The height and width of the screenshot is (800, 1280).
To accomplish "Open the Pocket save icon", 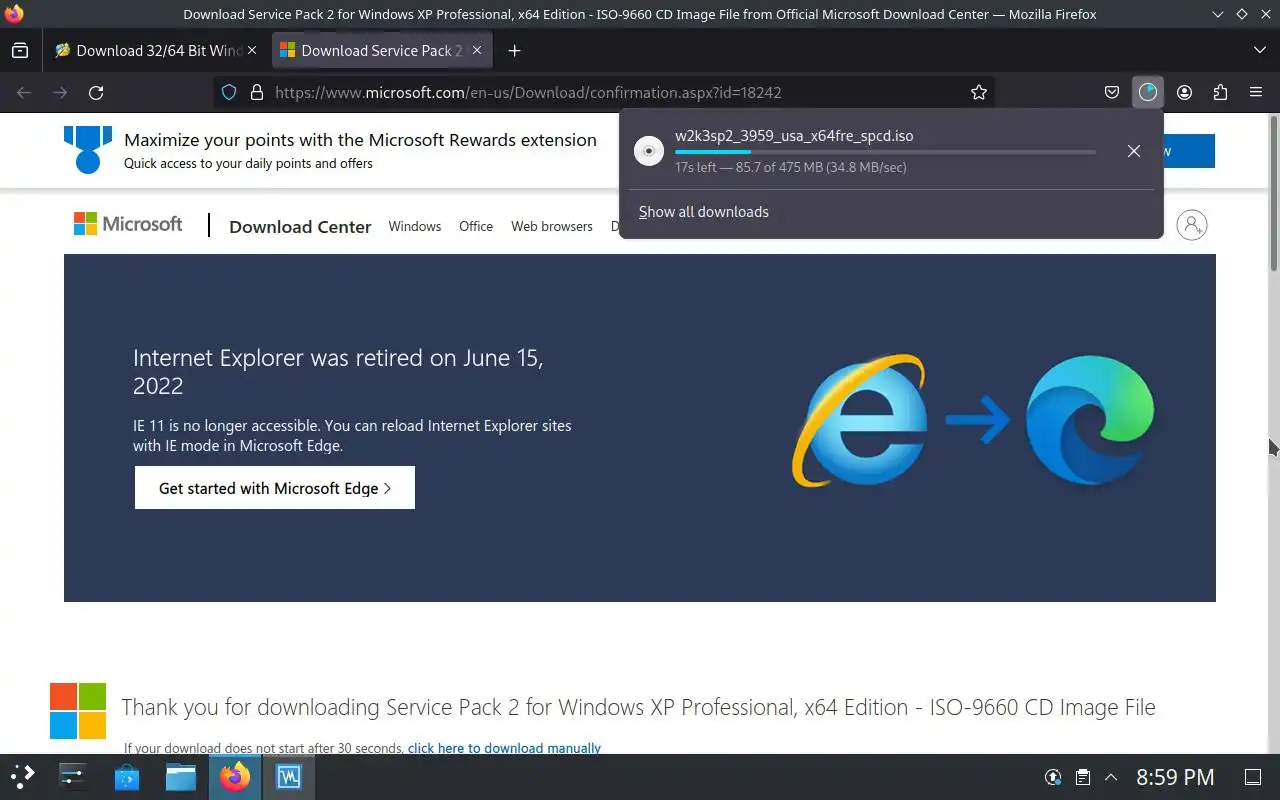I will click(1111, 92).
